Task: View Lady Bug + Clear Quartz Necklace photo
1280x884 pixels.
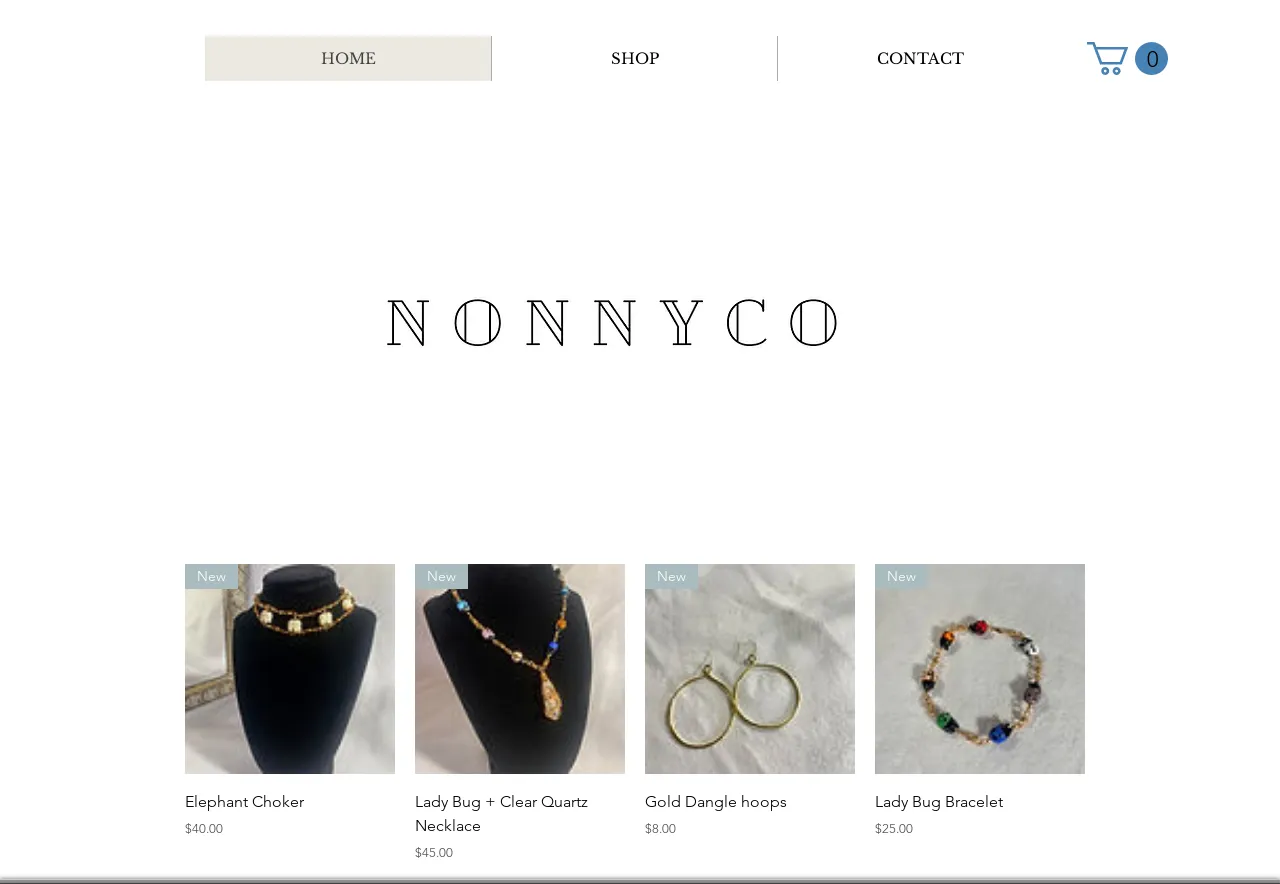Action: [x=520, y=669]
